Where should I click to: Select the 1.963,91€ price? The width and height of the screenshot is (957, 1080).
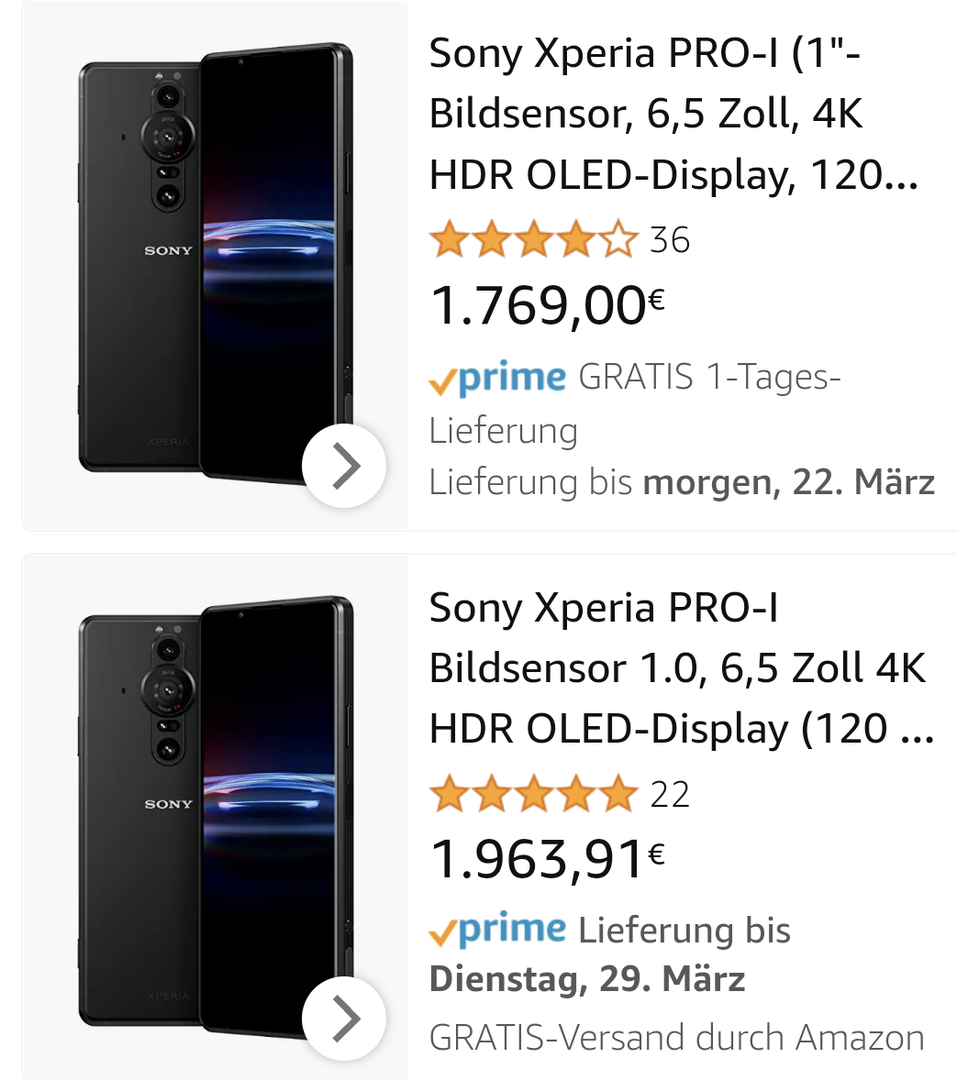click(547, 858)
